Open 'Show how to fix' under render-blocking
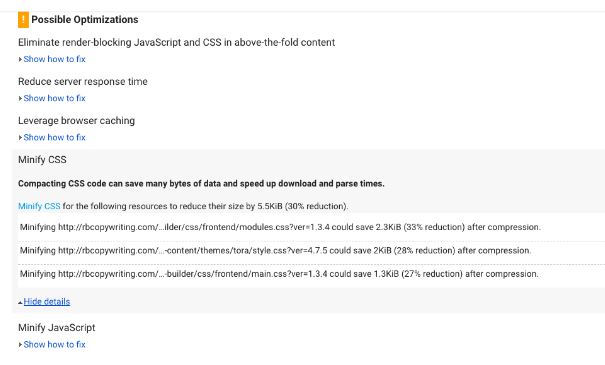The image size is (605, 365). click(x=54, y=59)
